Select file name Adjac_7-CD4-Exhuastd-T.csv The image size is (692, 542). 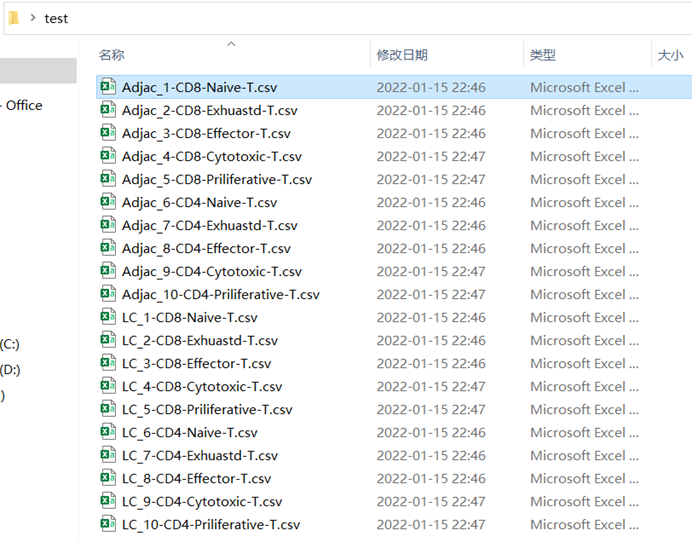click(x=210, y=225)
